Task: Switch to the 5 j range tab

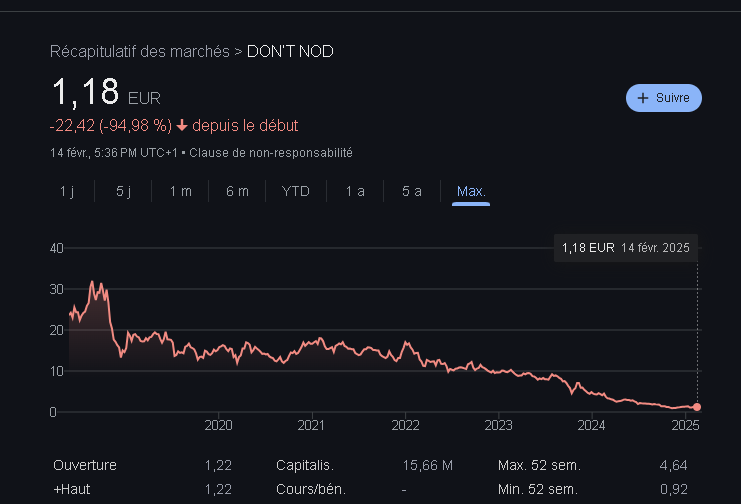Action: (123, 191)
